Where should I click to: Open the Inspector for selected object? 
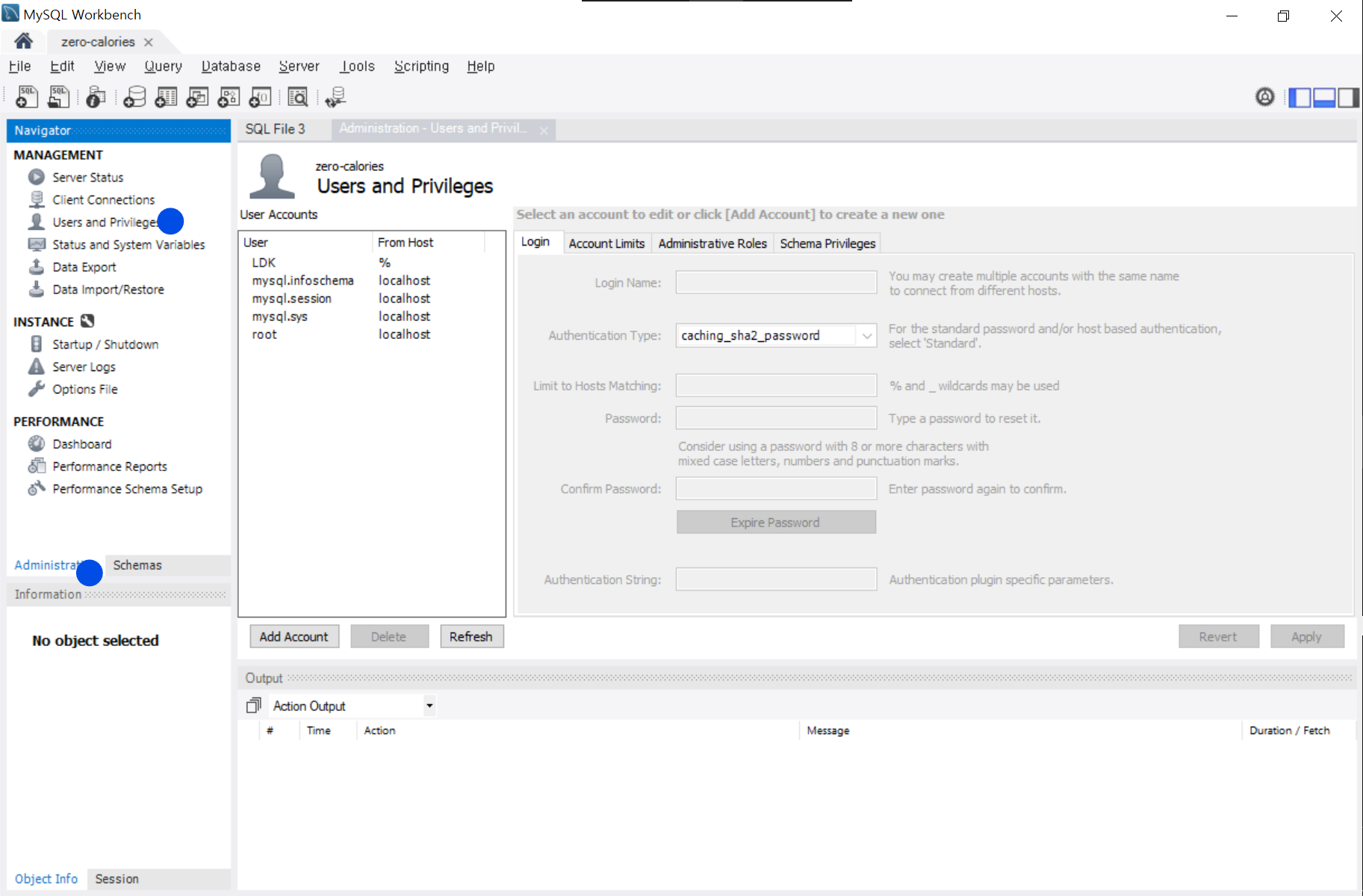[x=96, y=97]
